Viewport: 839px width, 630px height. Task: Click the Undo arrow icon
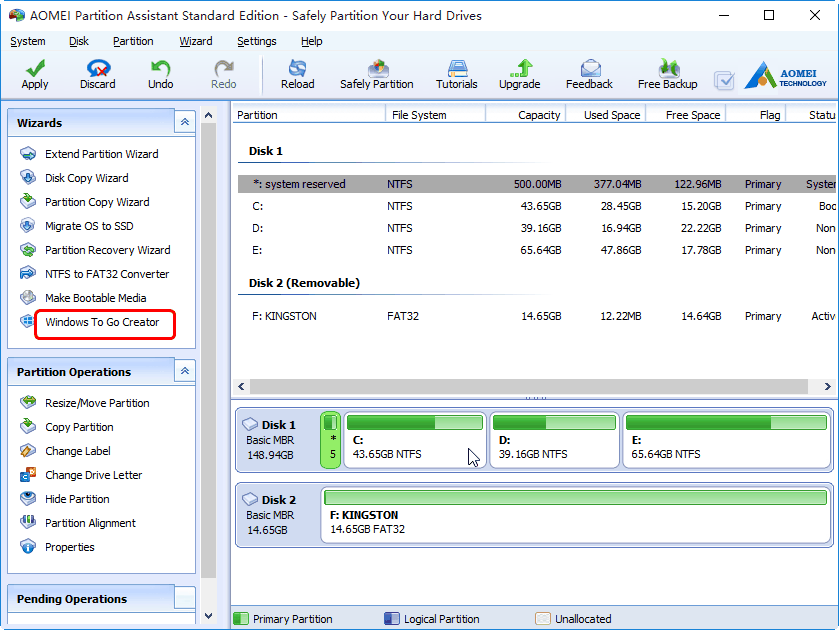click(161, 69)
